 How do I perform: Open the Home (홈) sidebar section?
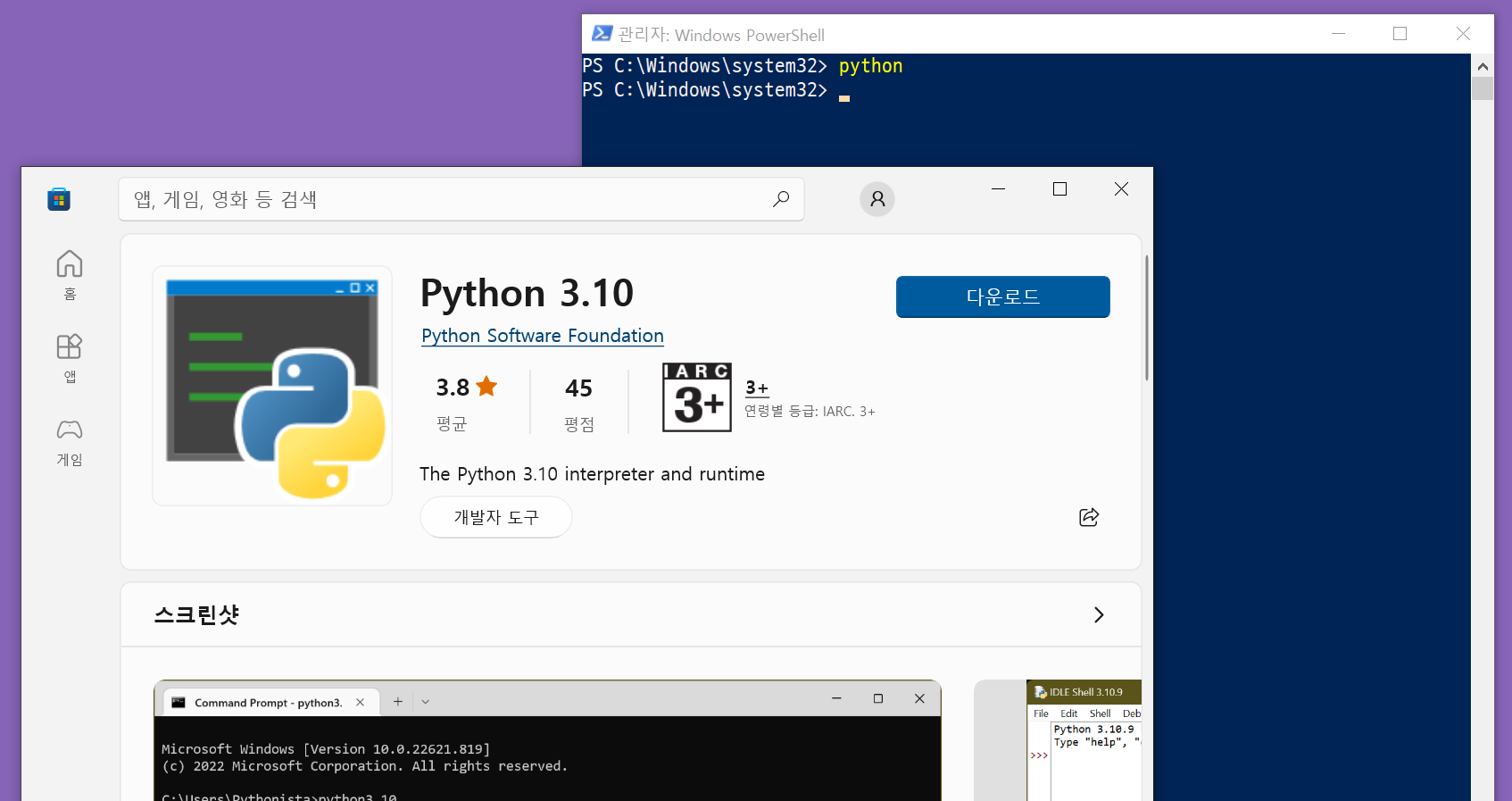[x=70, y=275]
